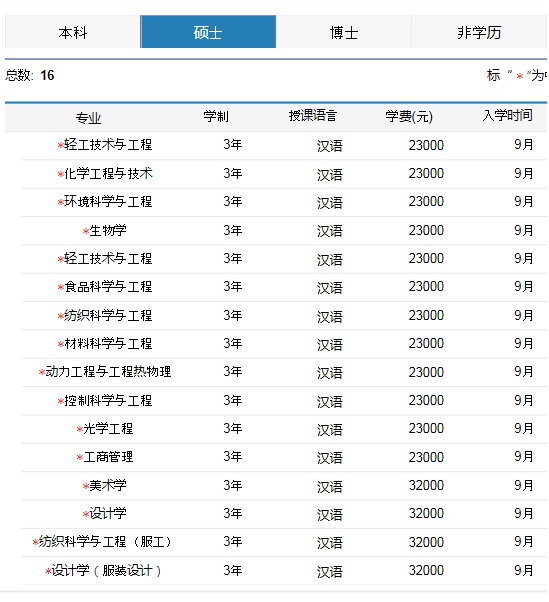Open the 美术学 program
This screenshot has height=602, width=549.
108,486
